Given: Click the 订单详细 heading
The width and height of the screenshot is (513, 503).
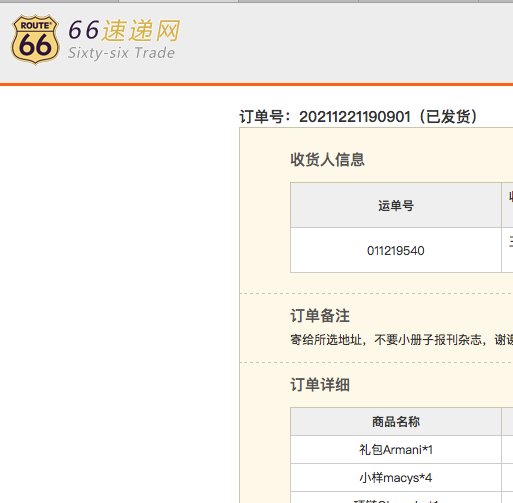Looking at the screenshot, I should (320, 385).
